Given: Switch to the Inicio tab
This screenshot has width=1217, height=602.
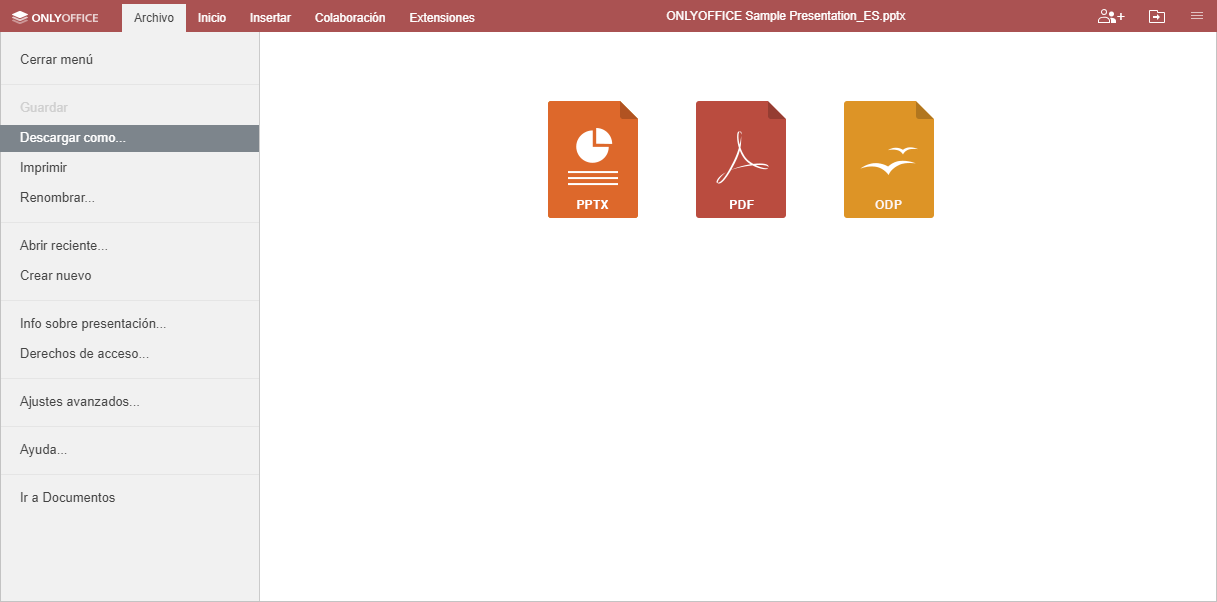Looking at the screenshot, I should point(211,18).
